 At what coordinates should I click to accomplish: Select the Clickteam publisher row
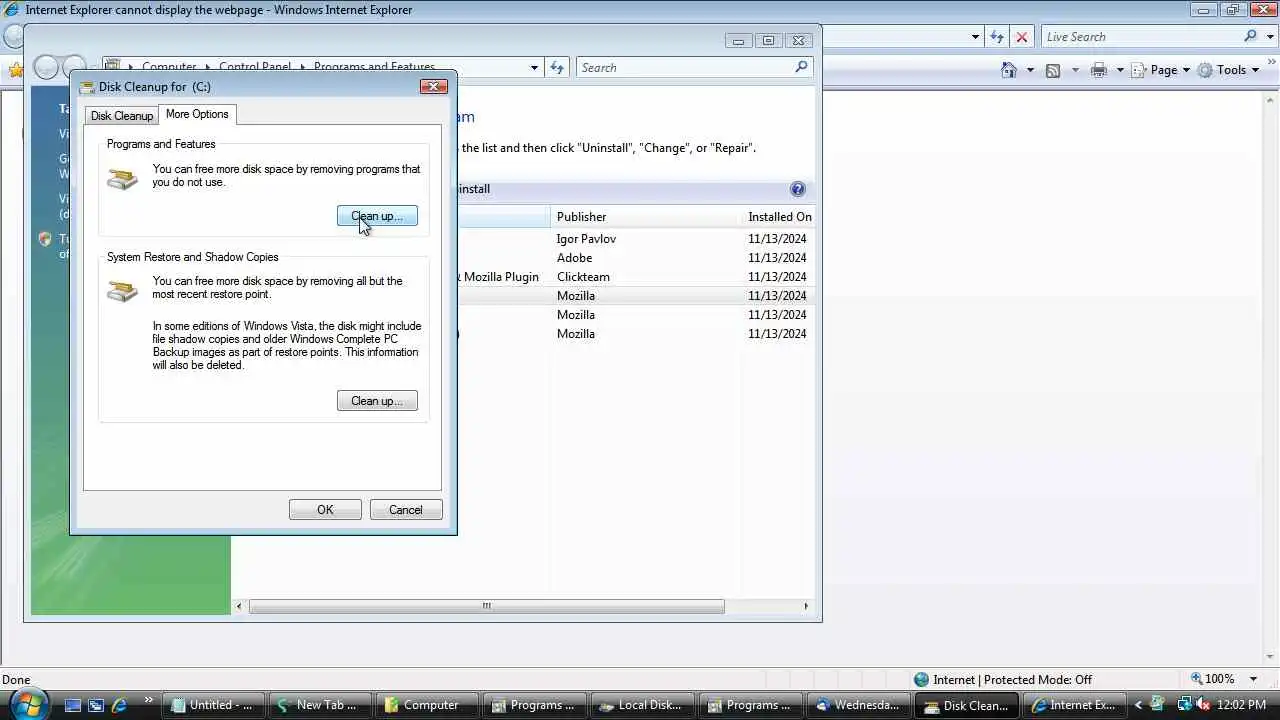(x=583, y=277)
